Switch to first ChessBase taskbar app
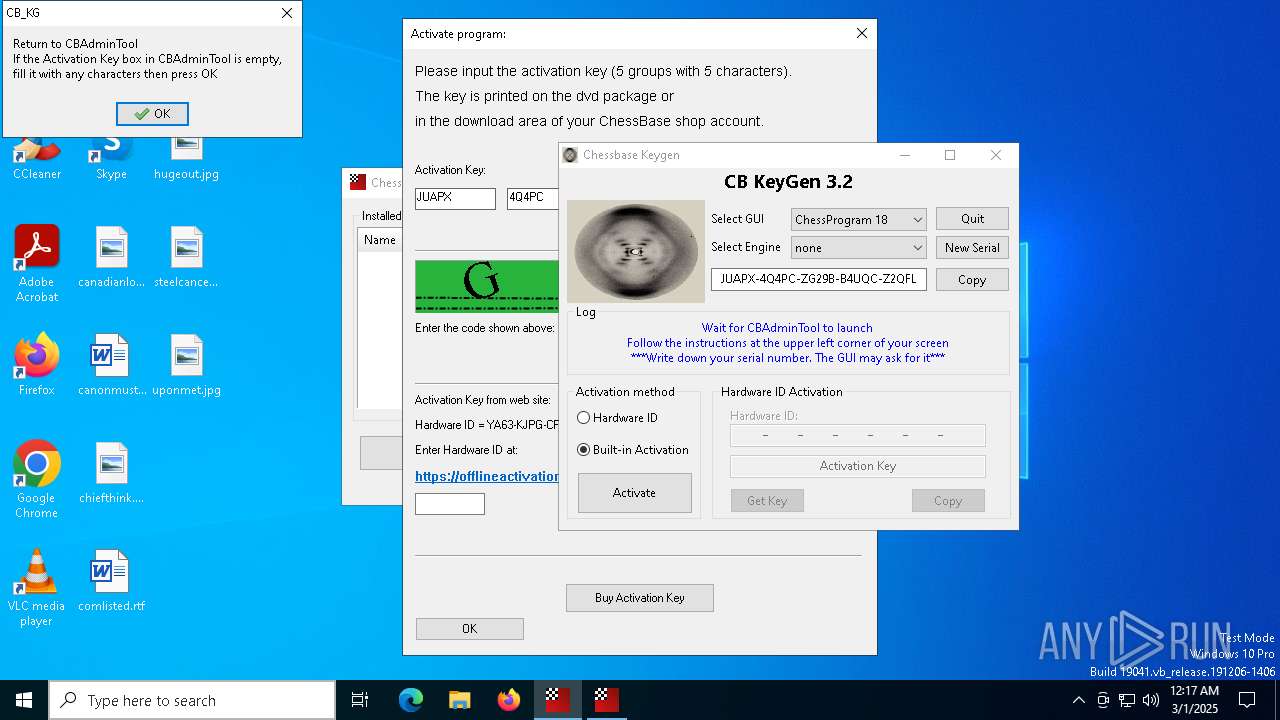 tap(557, 700)
